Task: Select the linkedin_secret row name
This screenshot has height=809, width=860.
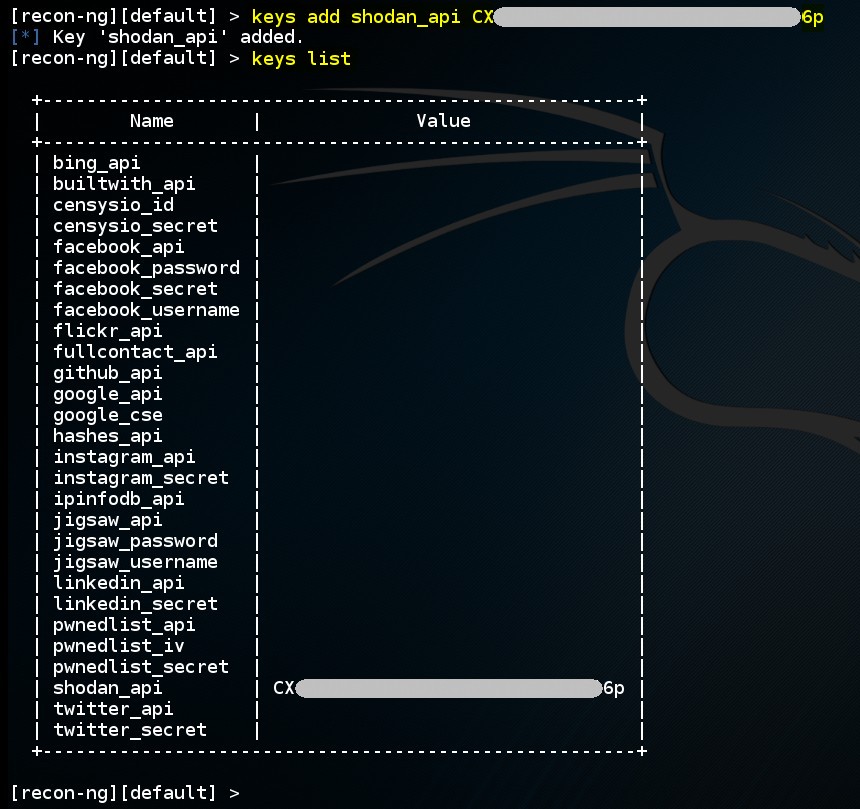Action: [135, 604]
